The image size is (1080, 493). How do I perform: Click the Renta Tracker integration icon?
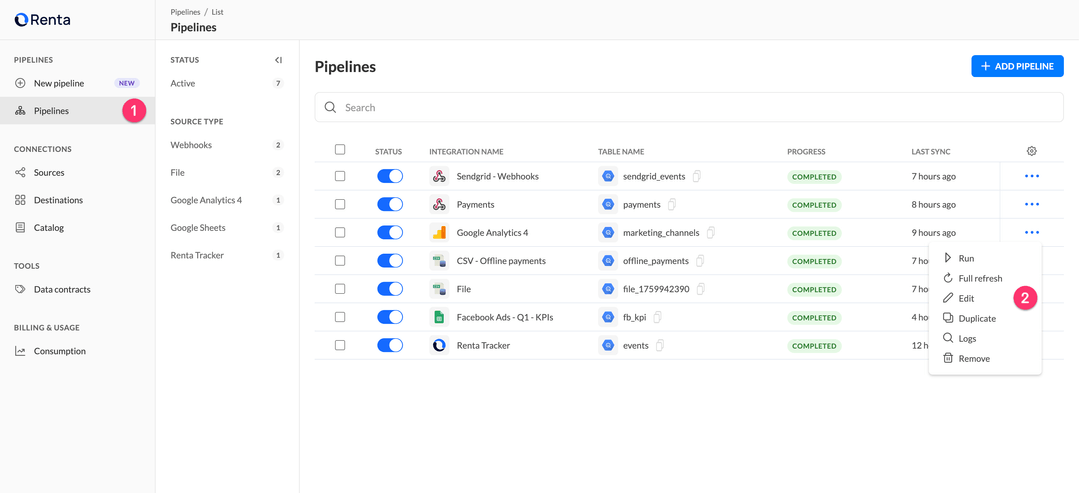tap(439, 345)
